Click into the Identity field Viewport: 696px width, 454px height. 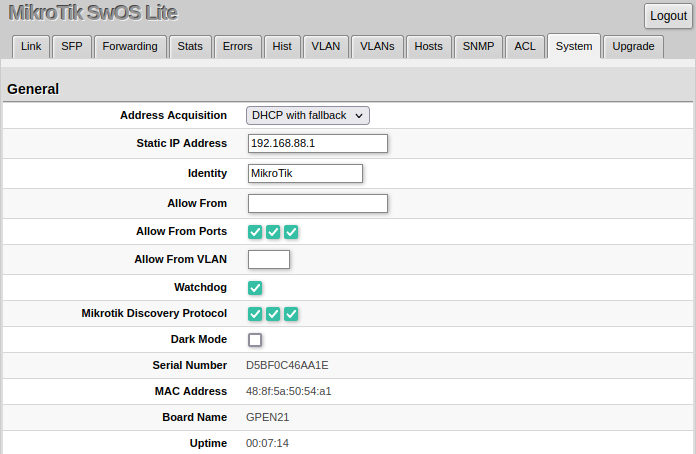pos(305,174)
